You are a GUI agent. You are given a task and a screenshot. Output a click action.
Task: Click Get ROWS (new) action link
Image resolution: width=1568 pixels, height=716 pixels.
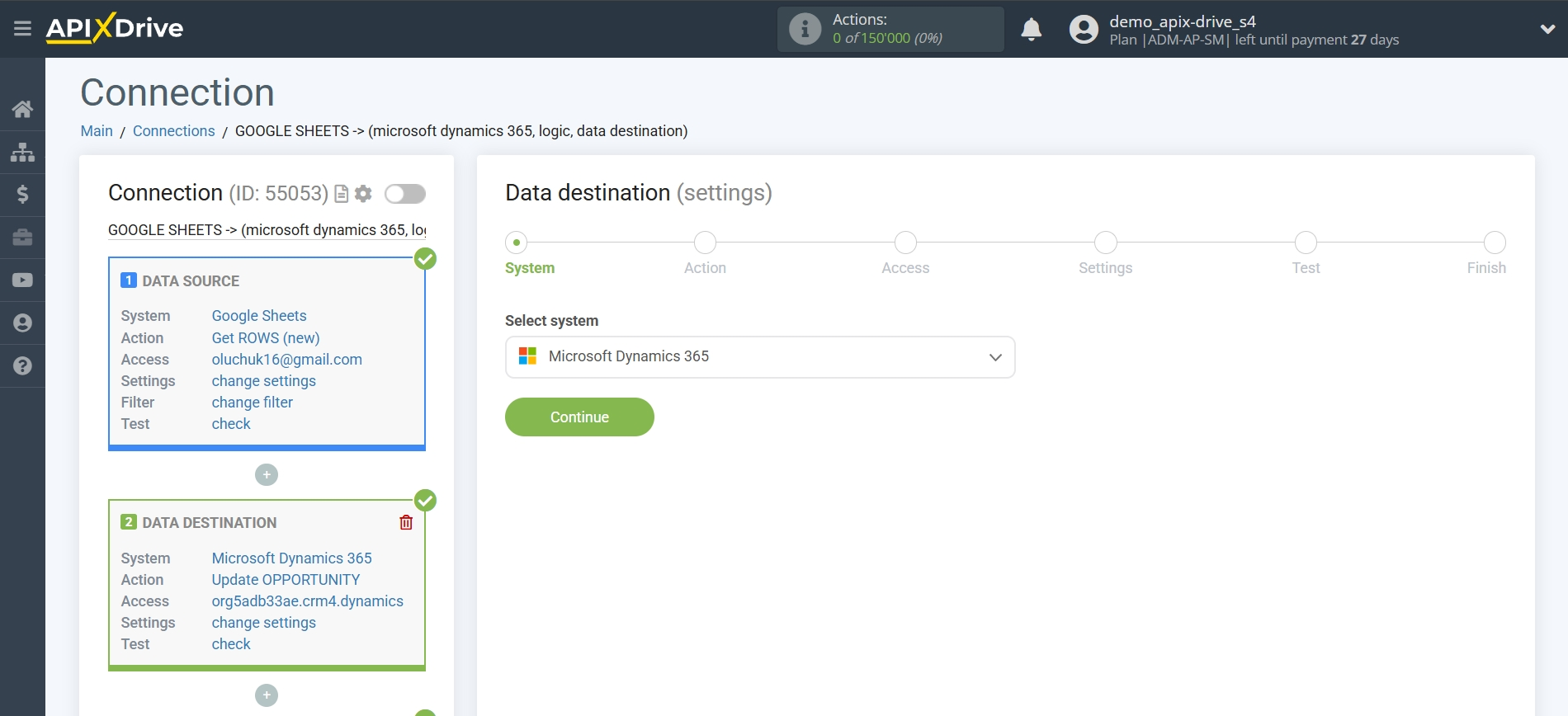[266, 338]
